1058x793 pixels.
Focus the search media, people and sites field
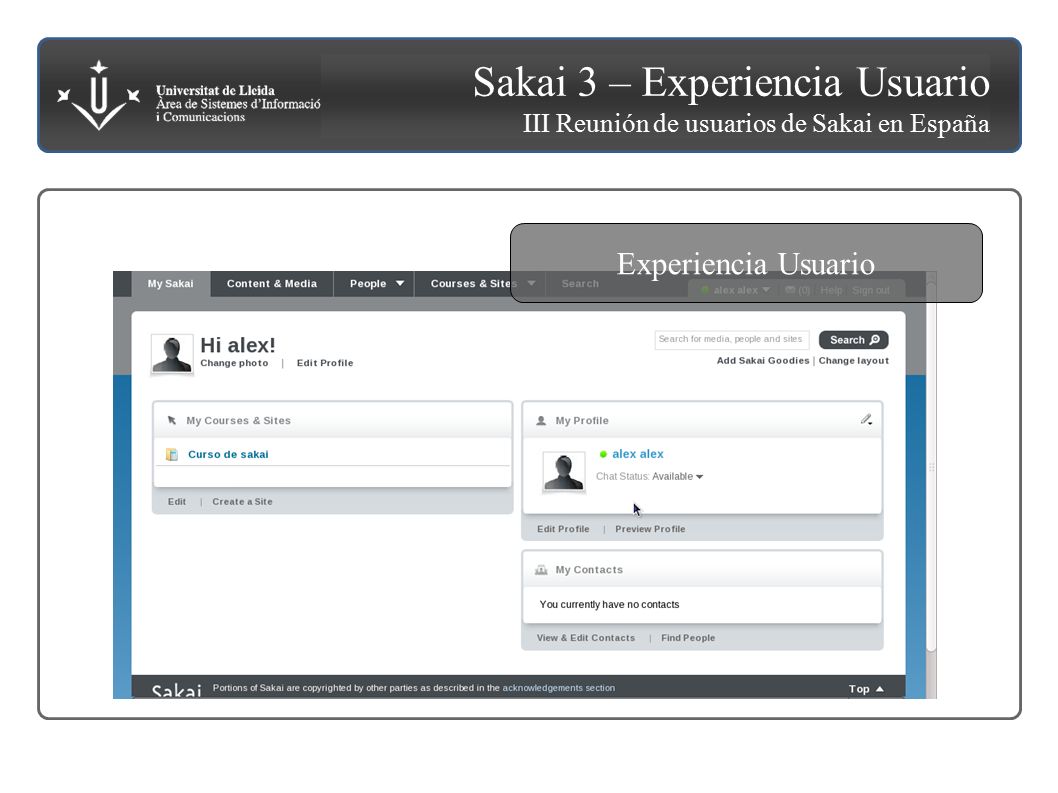(x=731, y=339)
